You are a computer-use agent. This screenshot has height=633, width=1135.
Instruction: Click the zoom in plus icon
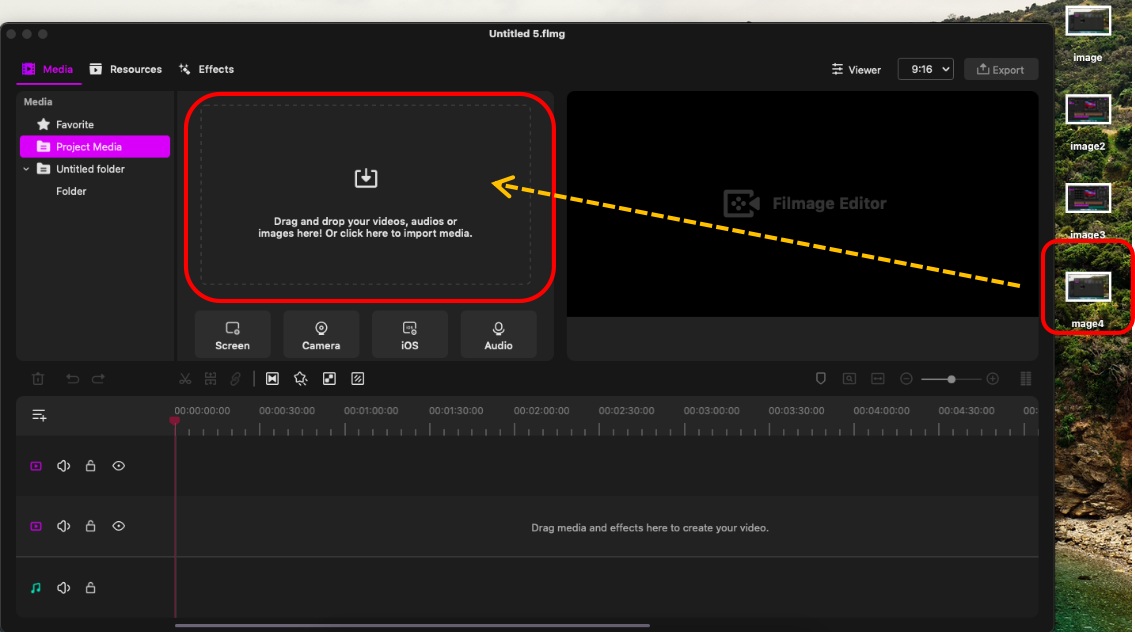pos(992,379)
